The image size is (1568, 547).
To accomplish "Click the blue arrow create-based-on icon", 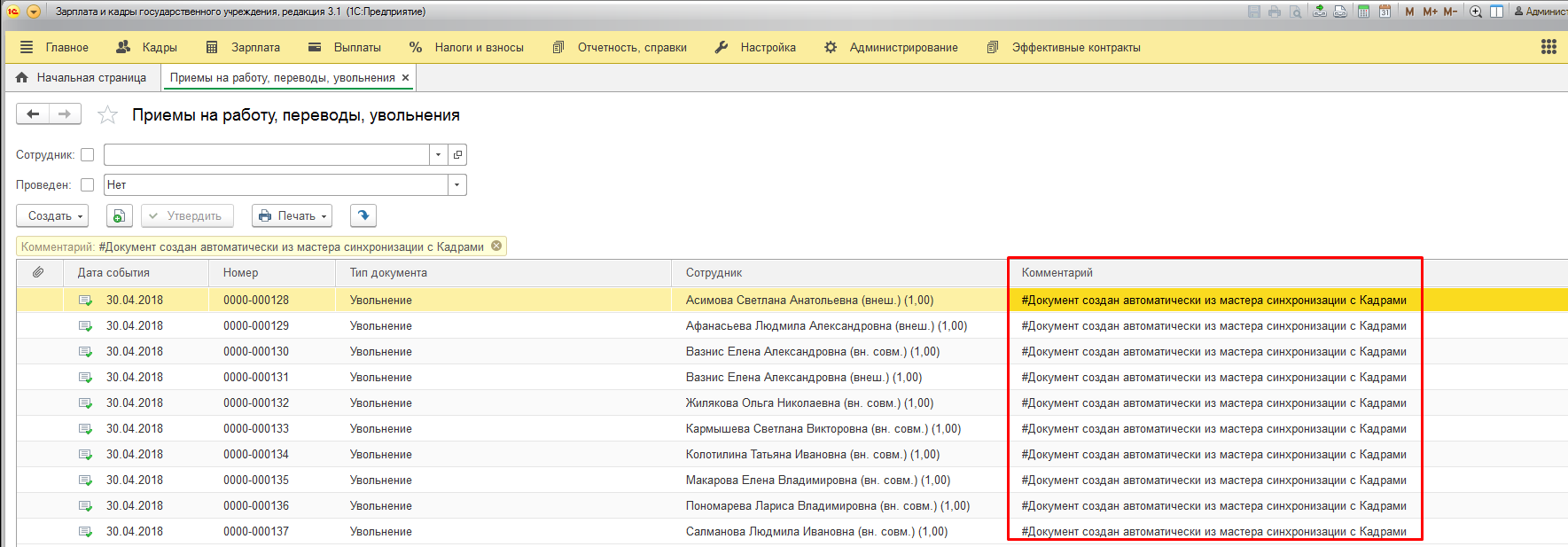I will tap(363, 215).
